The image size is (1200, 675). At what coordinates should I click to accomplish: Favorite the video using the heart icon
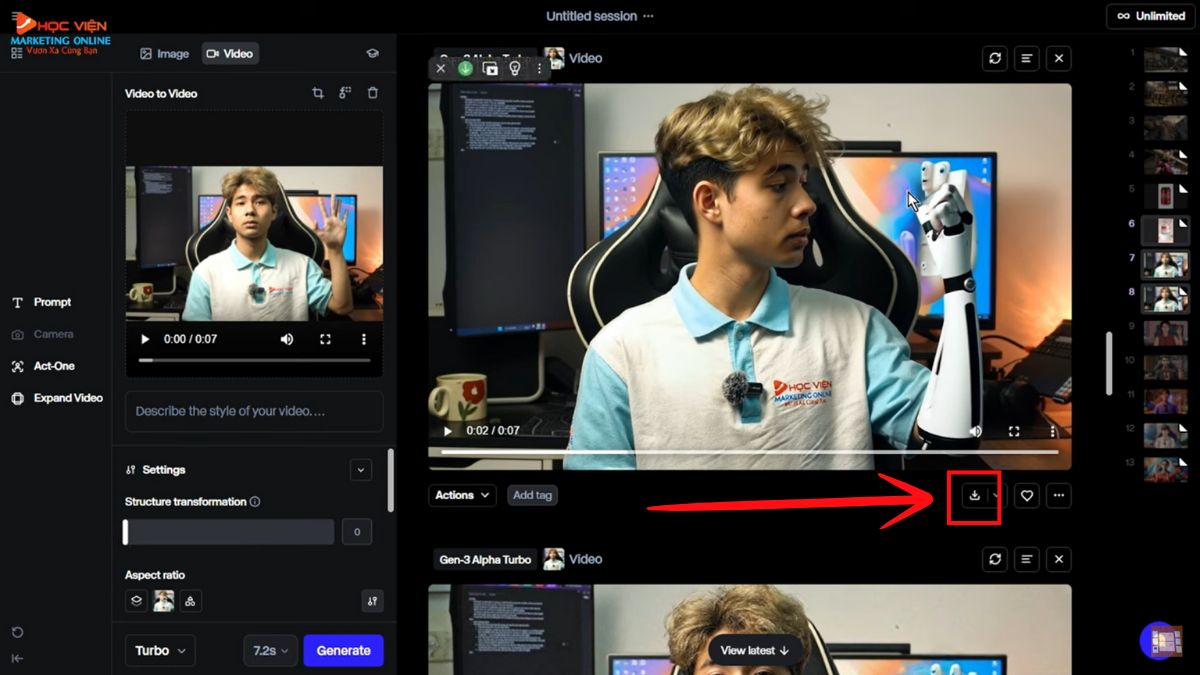tap(1026, 495)
